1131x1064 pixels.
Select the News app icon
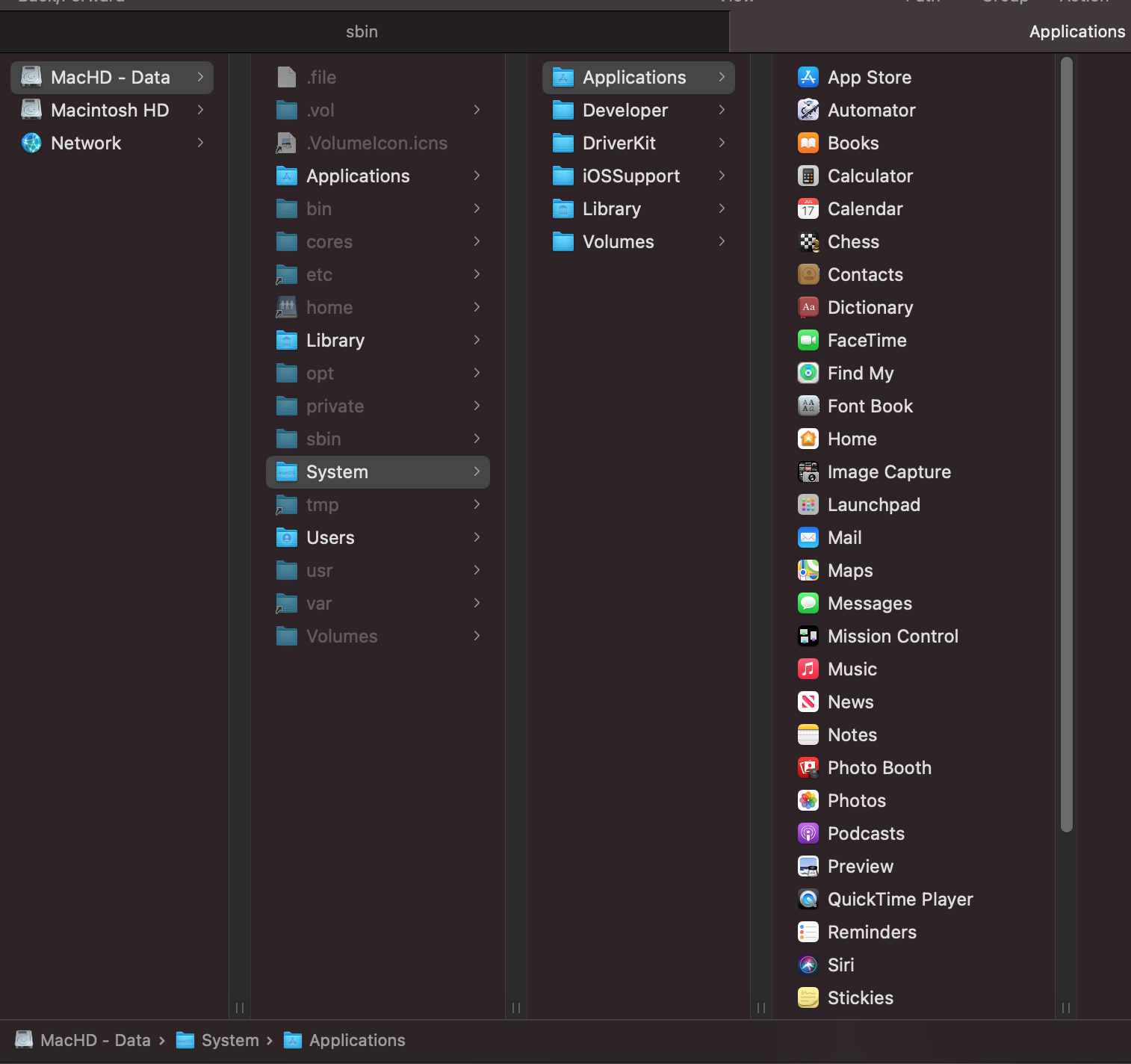(808, 702)
